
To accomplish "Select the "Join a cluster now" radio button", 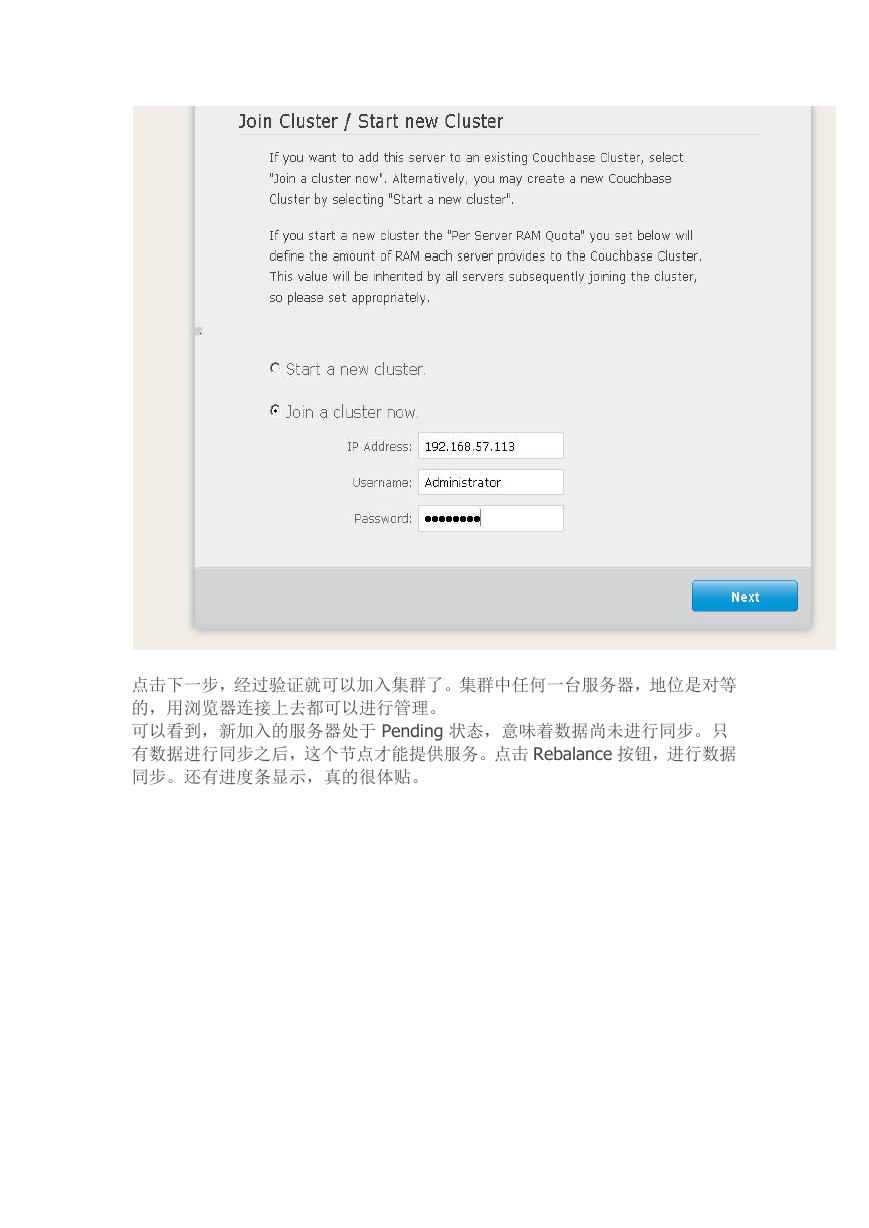I will click(x=275, y=411).
